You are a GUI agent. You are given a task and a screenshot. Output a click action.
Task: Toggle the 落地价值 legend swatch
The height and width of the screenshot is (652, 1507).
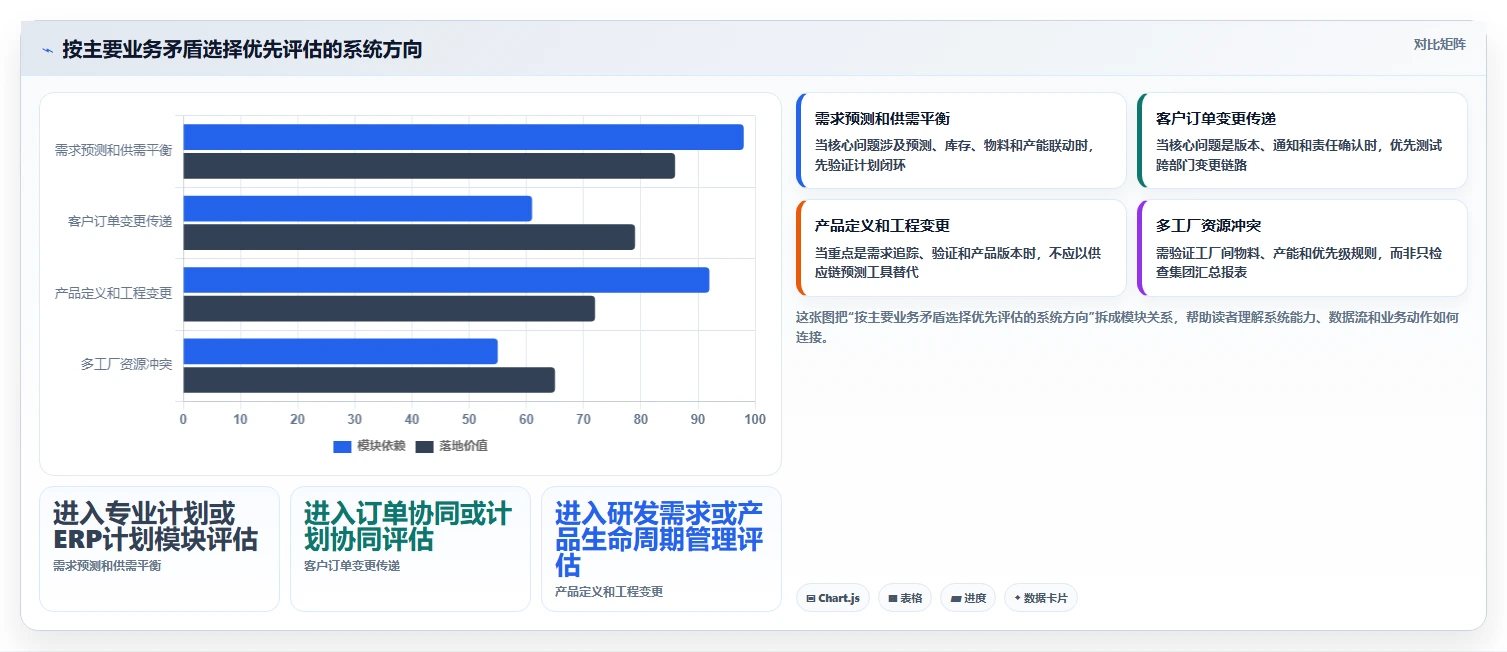425,446
